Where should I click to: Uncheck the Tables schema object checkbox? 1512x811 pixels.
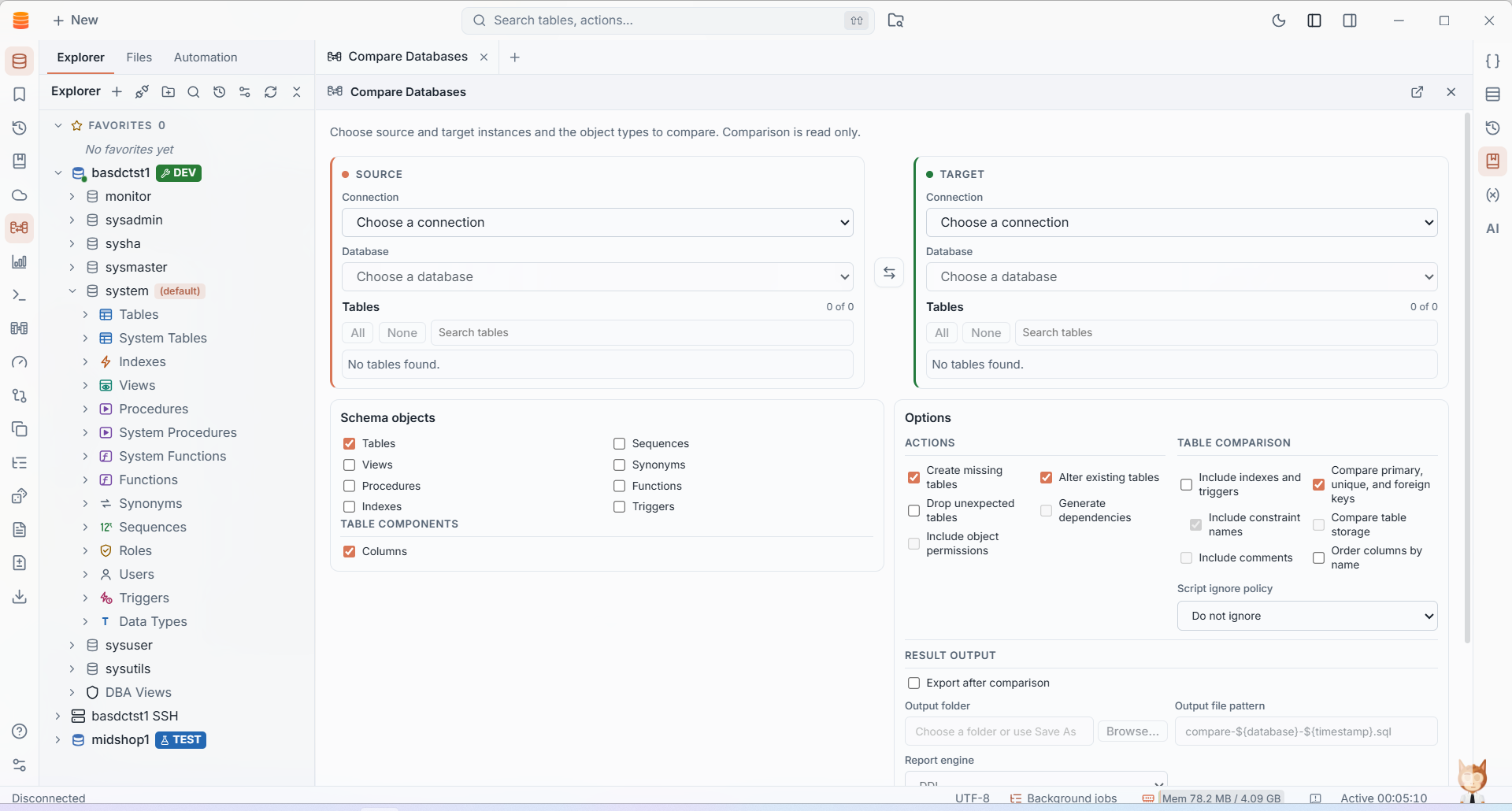pyautogui.click(x=350, y=444)
